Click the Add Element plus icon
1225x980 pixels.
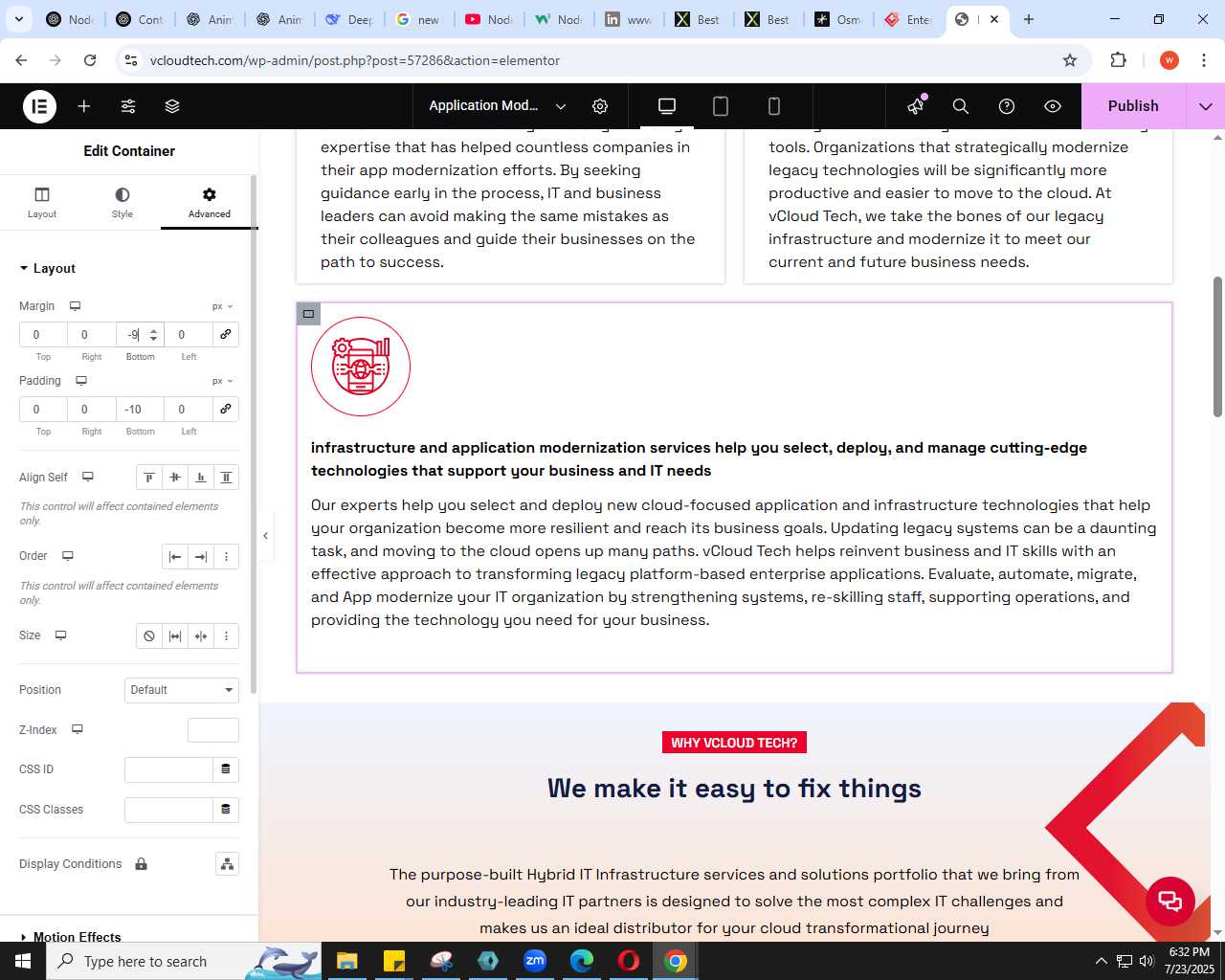84,106
